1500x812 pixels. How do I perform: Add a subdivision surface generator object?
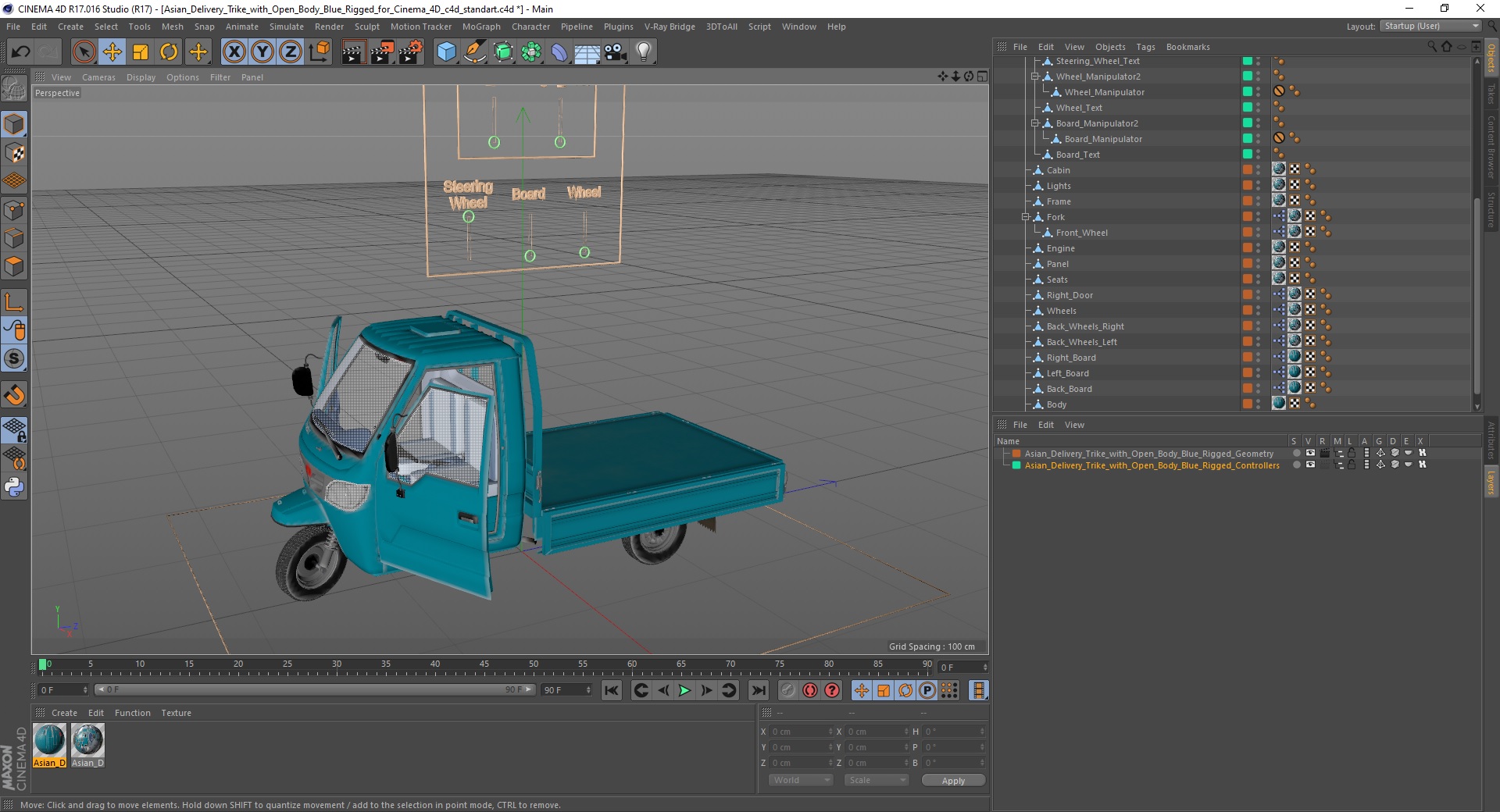pyautogui.click(x=503, y=52)
